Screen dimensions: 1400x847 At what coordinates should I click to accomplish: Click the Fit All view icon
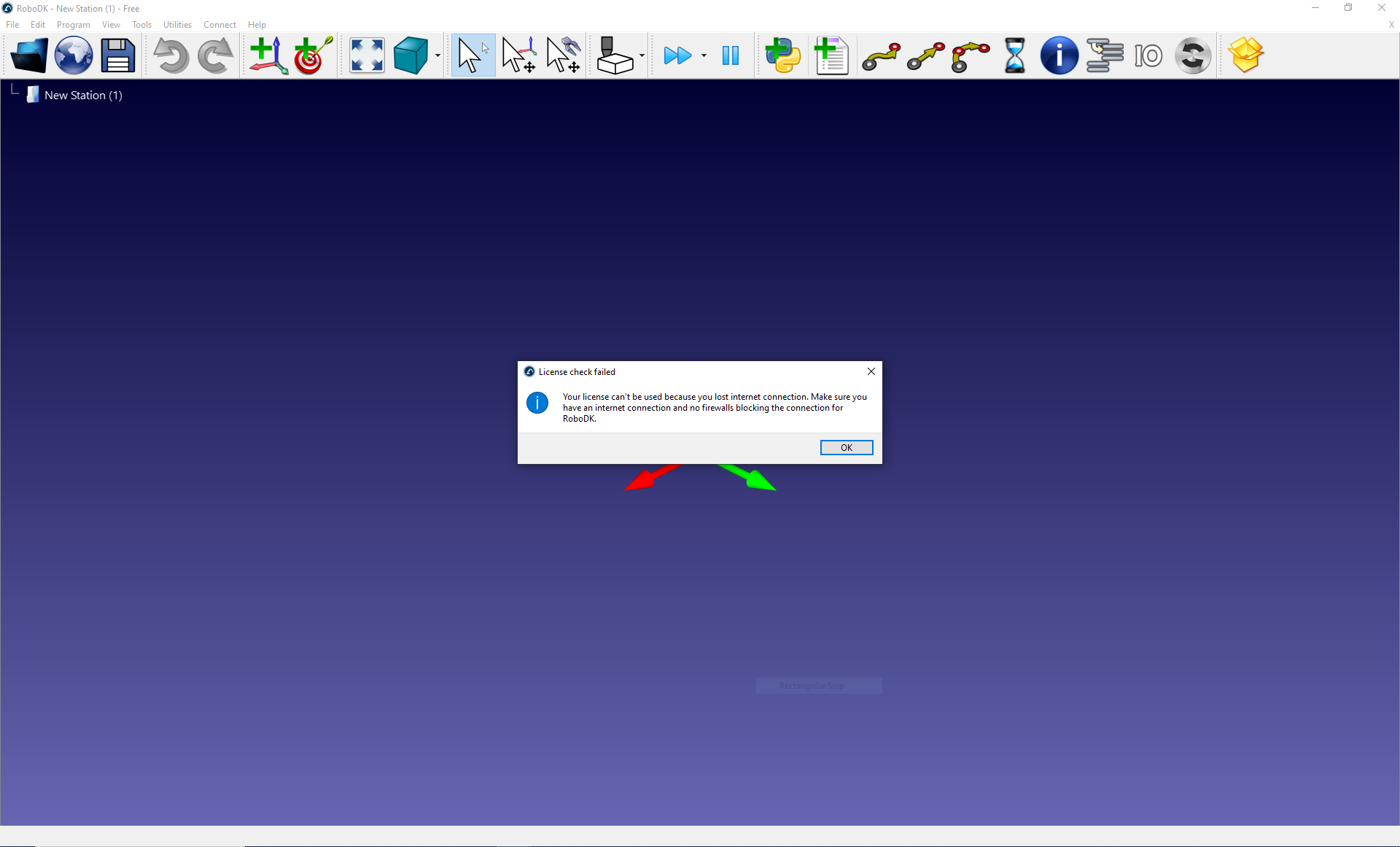(367, 55)
